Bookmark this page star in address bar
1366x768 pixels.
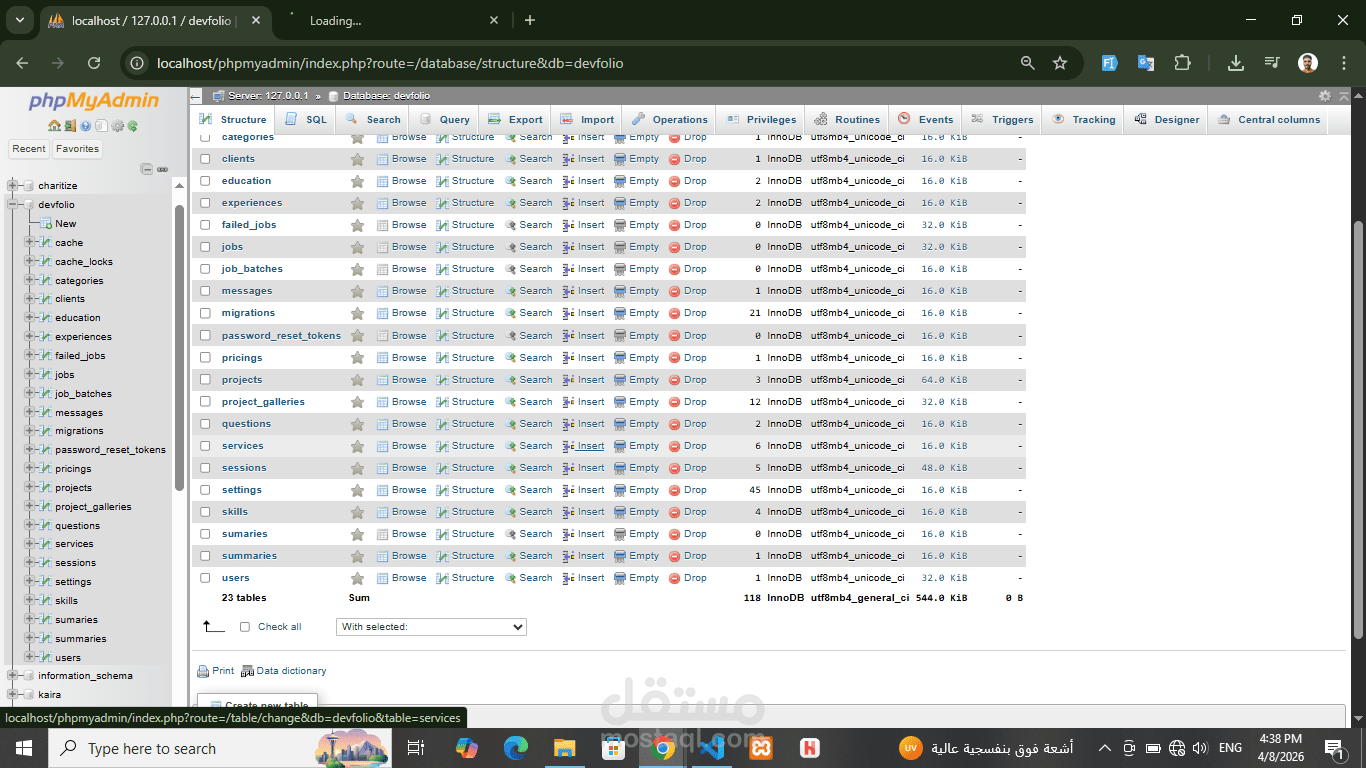1060,63
